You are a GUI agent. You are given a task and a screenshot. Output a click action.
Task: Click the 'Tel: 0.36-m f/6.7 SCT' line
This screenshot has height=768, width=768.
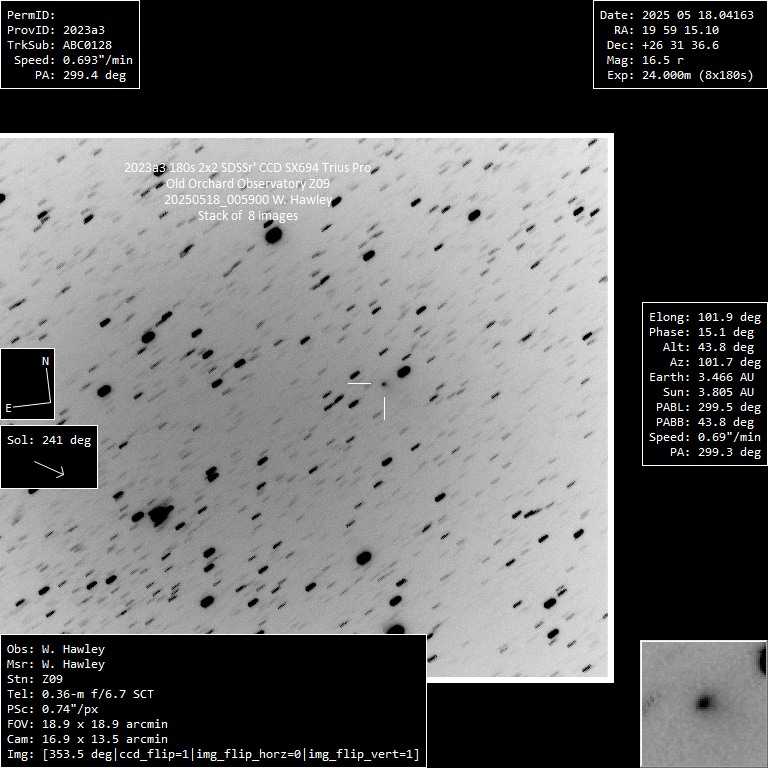pos(80,695)
